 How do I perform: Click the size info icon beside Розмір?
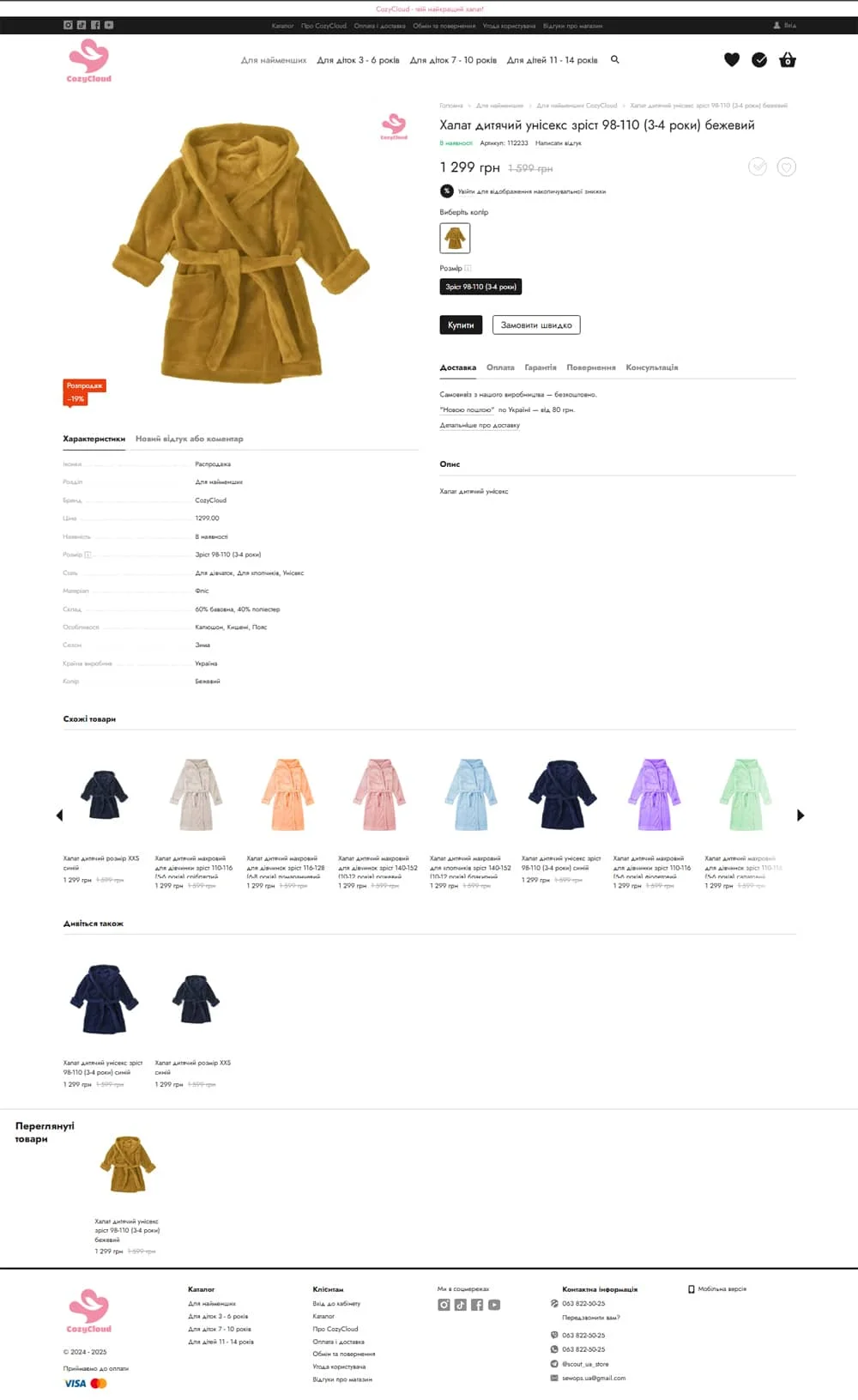pyautogui.click(x=468, y=268)
